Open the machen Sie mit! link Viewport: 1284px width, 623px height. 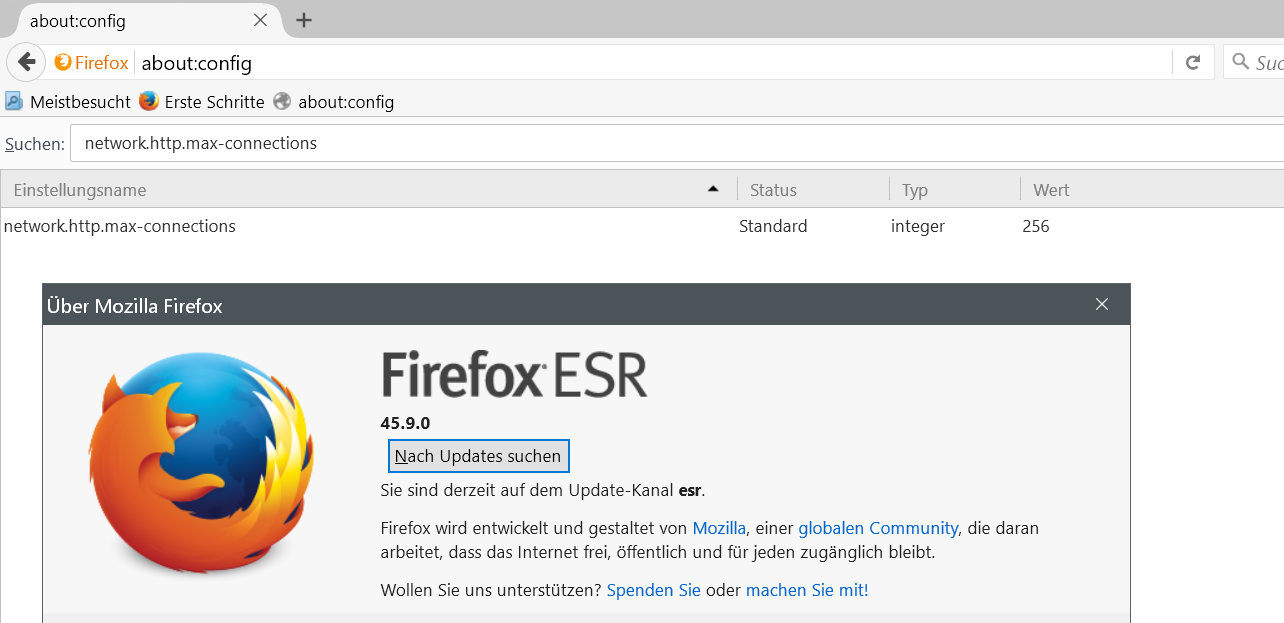tap(807, 590)
